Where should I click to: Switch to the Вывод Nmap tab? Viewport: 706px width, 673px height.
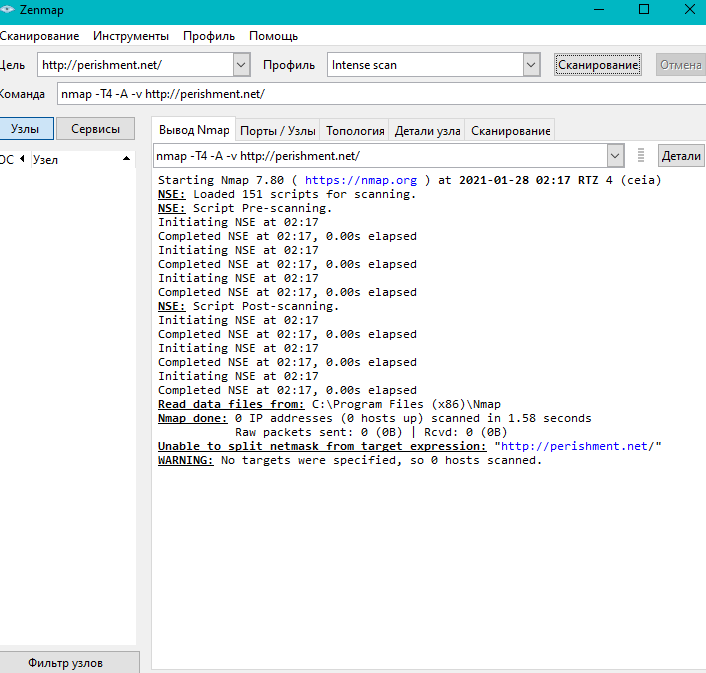[194, 130]
